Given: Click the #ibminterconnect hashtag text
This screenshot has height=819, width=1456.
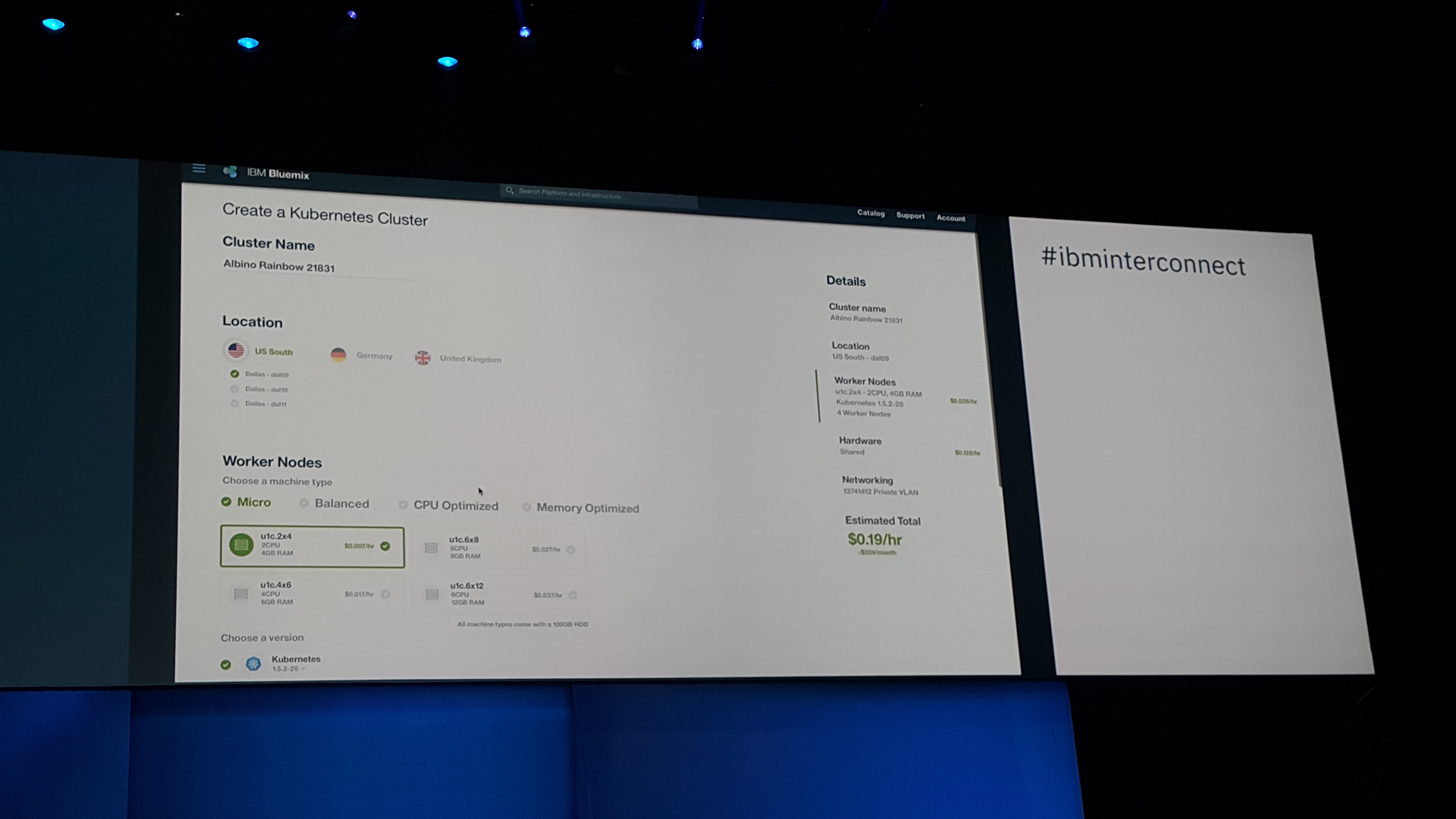Looking at the screenshot, I should click(x=1144, y=261).
